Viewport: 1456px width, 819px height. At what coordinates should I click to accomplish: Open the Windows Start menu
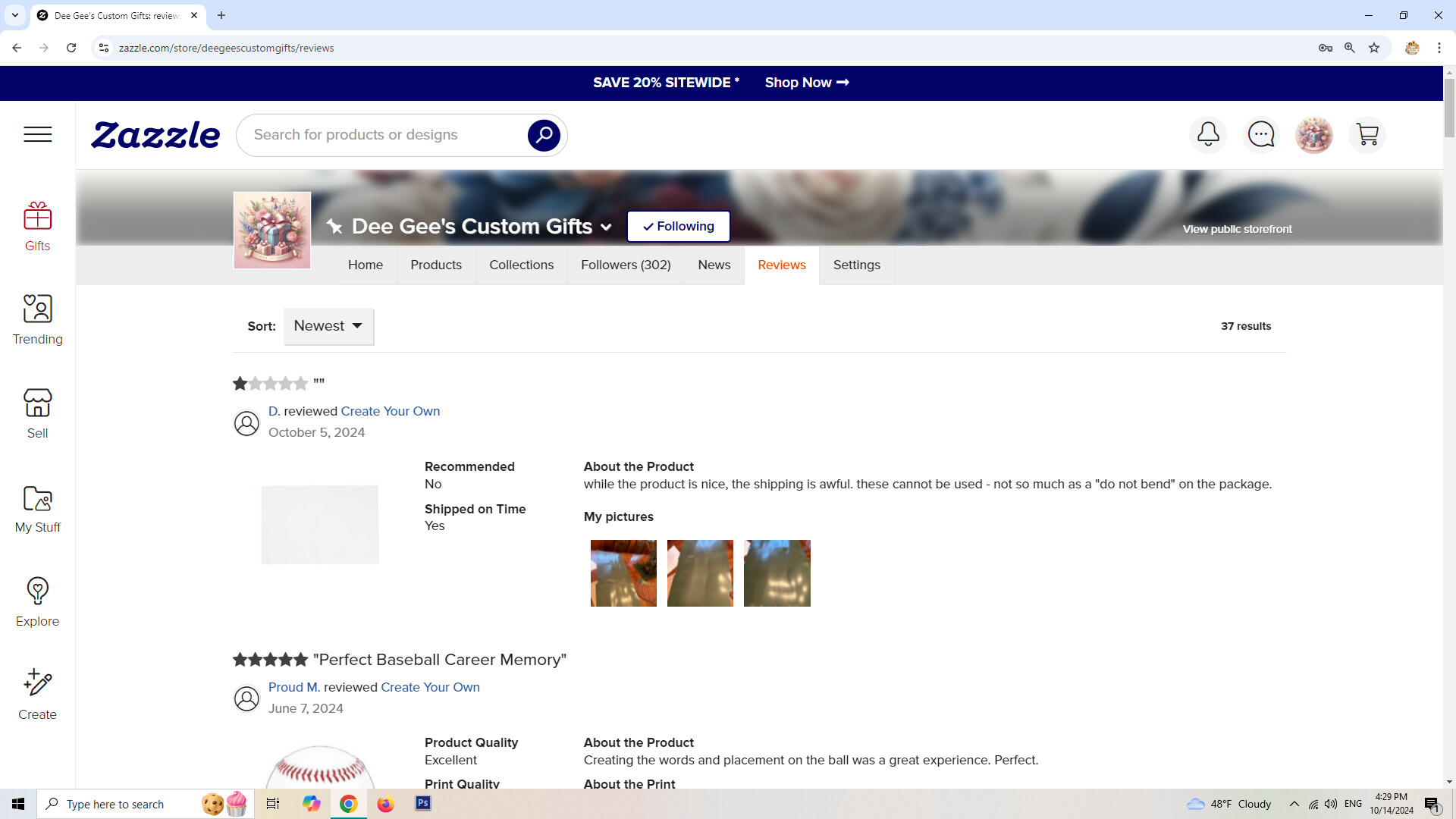point(18,804)
